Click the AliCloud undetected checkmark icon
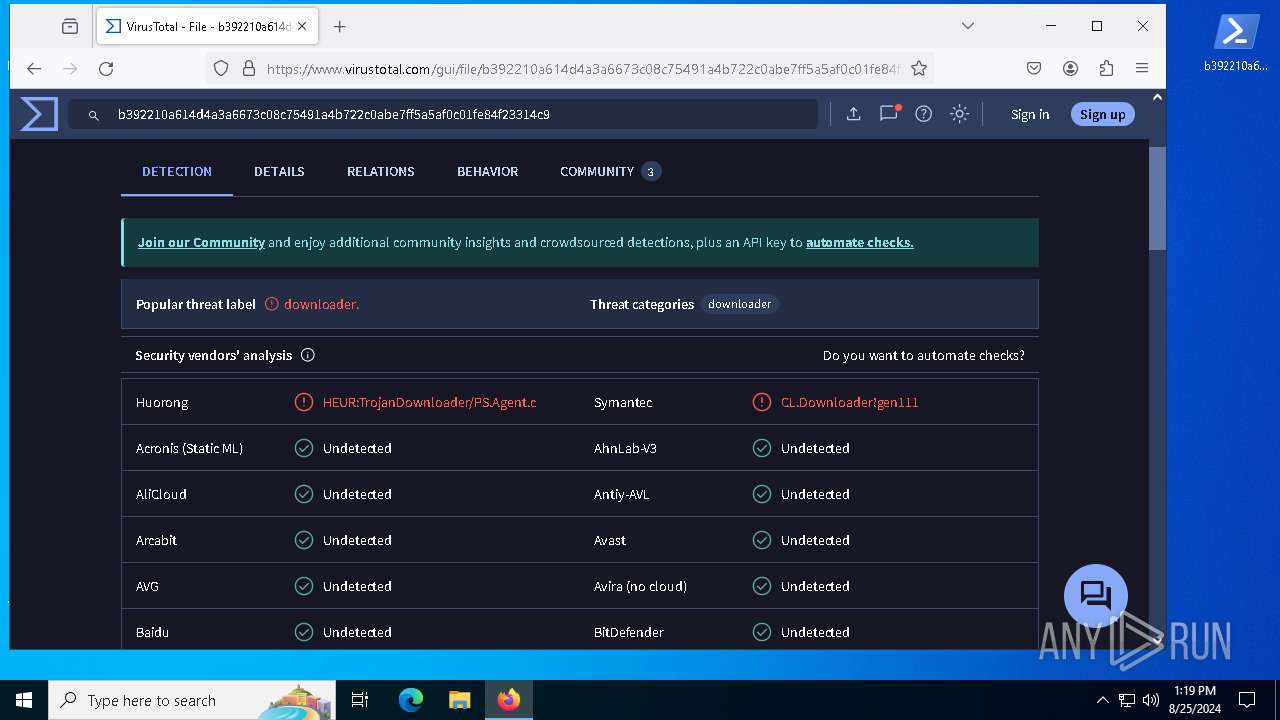The height and width of the screenshot is (720, 1280). 304,494
